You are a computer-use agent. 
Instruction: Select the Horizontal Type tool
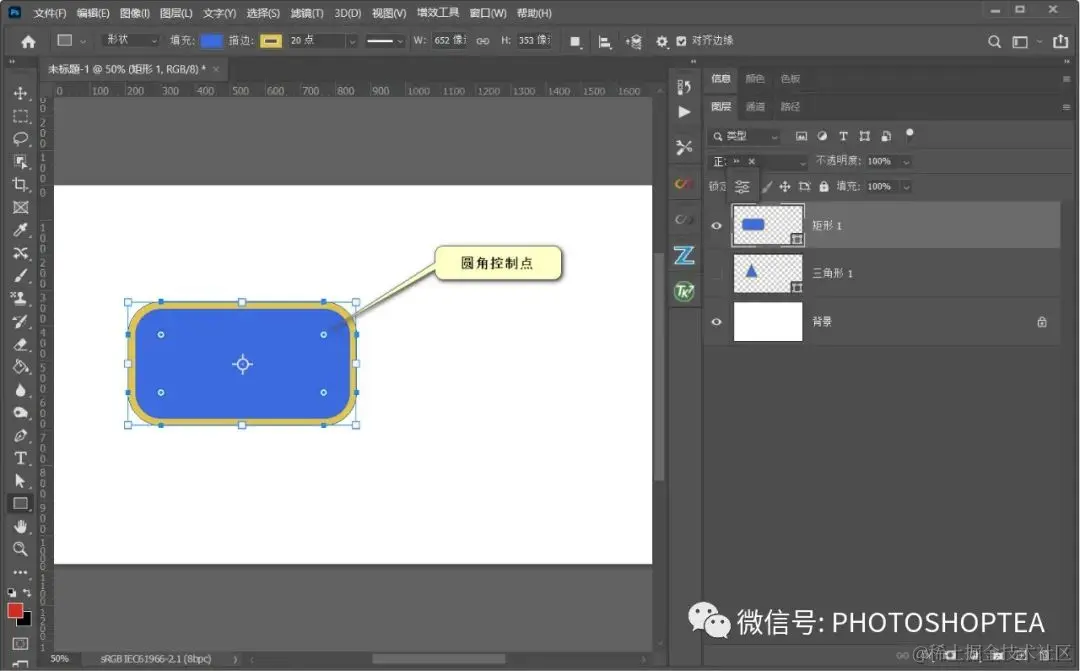21,458
